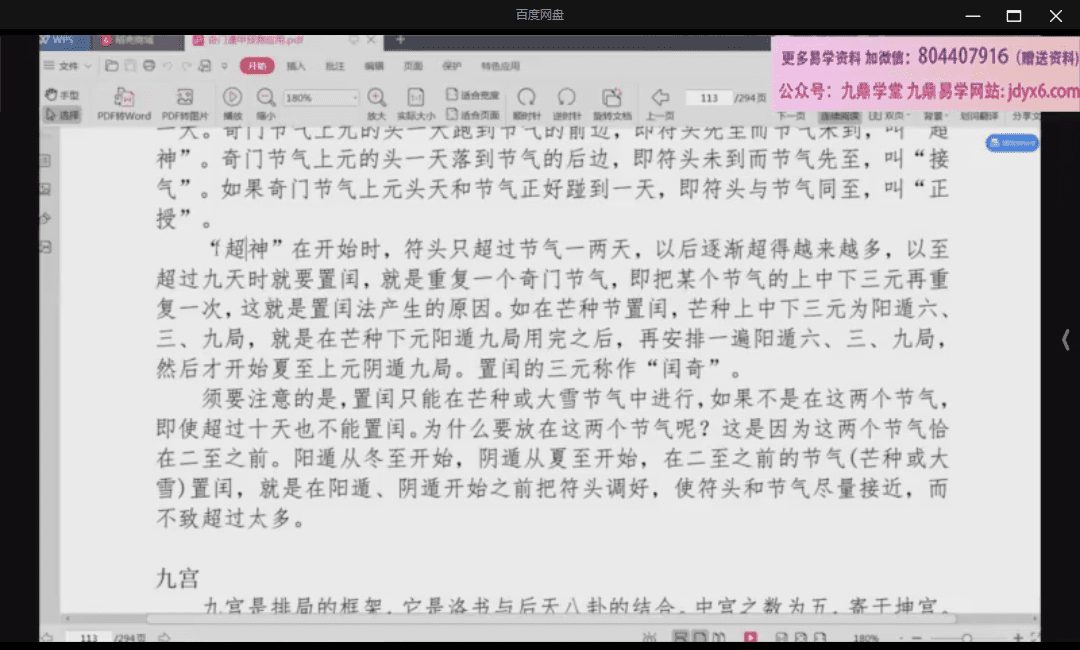This screenshot has width=1080, height=650.
Task: Open the 180% zoom level dropdown
Action: pyautogui.click(x=321, y=98)
